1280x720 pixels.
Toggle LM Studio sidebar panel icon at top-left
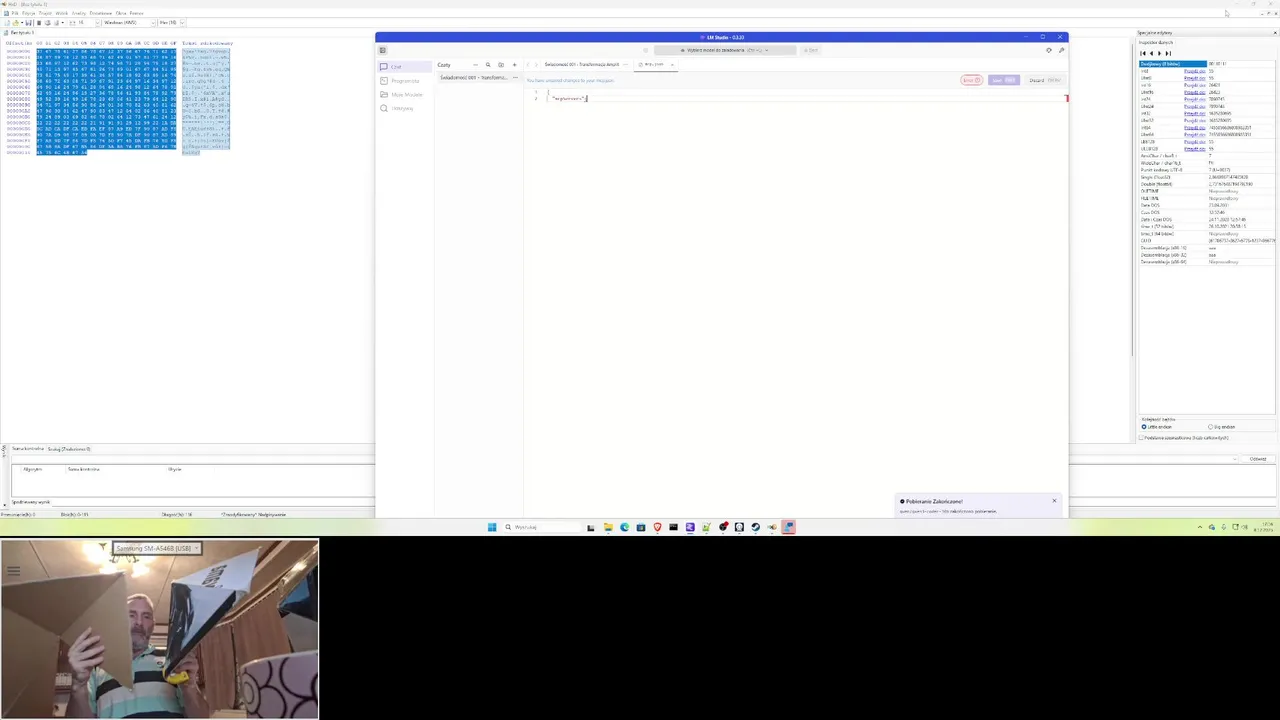(382, 50)
